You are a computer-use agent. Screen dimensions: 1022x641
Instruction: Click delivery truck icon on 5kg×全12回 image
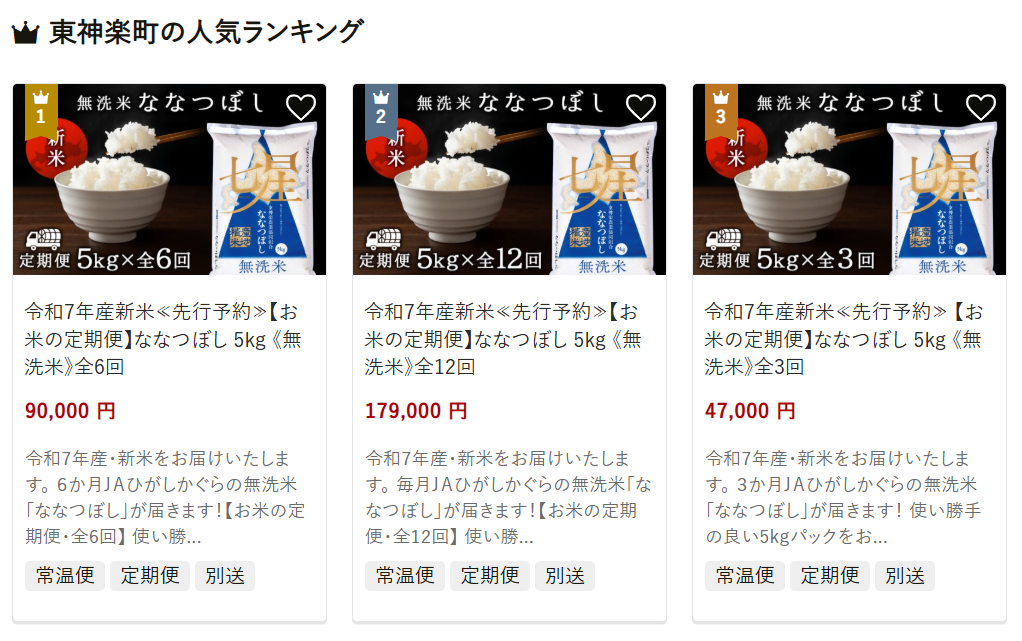[384, 239]
